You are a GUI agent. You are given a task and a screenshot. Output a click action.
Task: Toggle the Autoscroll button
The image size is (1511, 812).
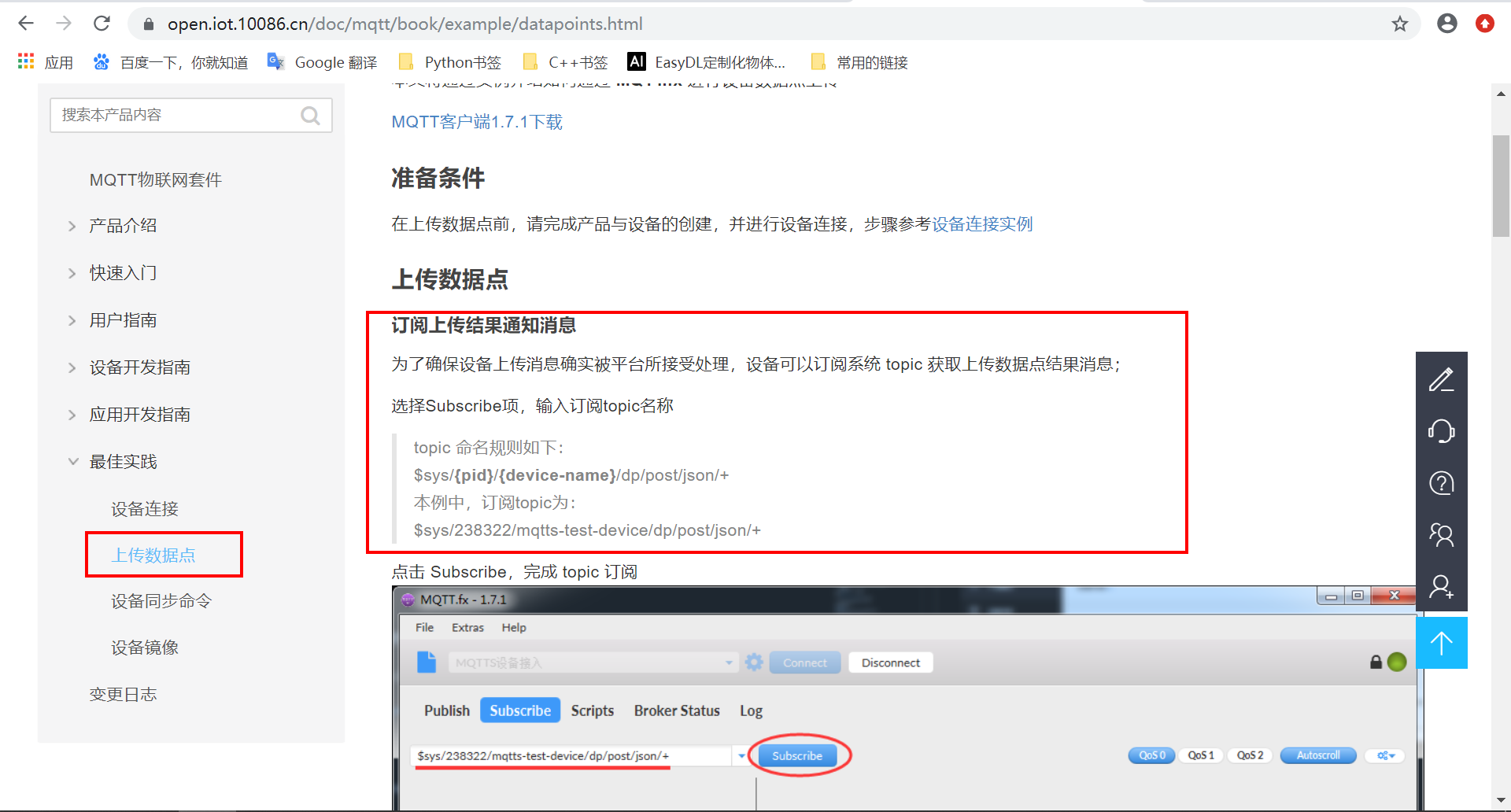[1318, 755]
